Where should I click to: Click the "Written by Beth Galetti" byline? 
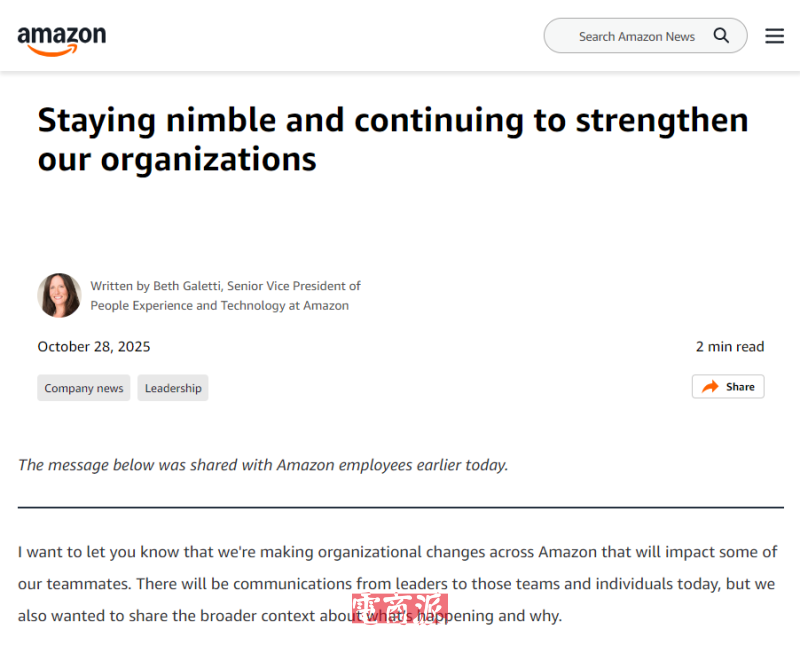click(x=225, y=286)
